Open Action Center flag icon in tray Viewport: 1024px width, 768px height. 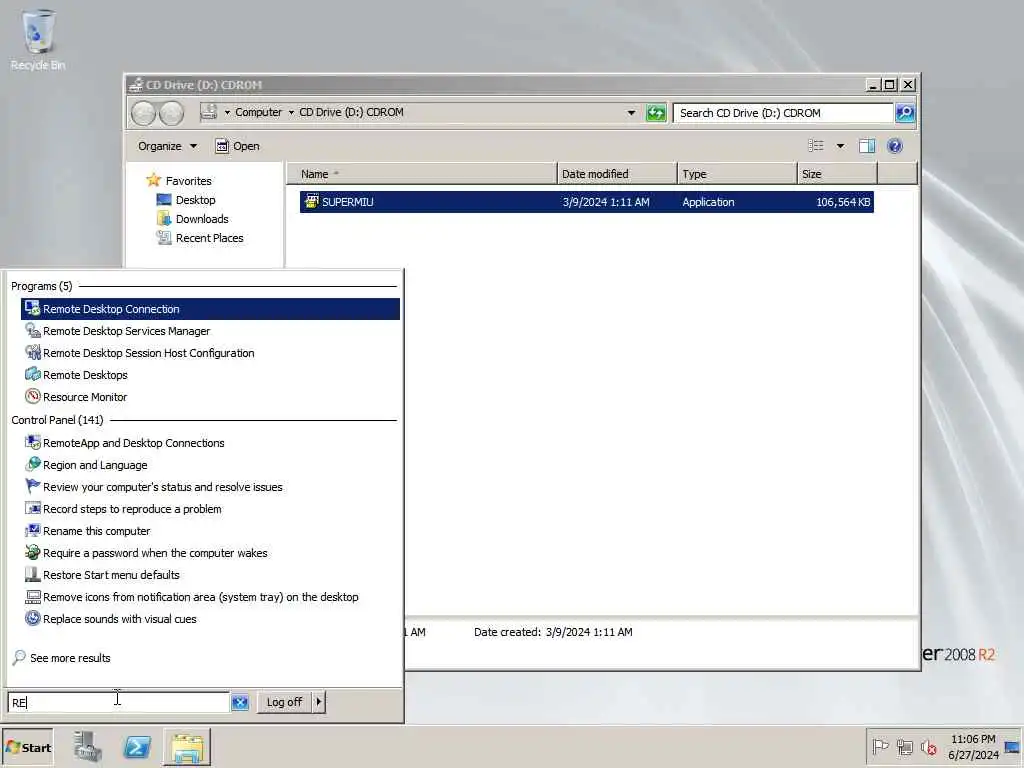pyautogui.click(x=880, y=746)
